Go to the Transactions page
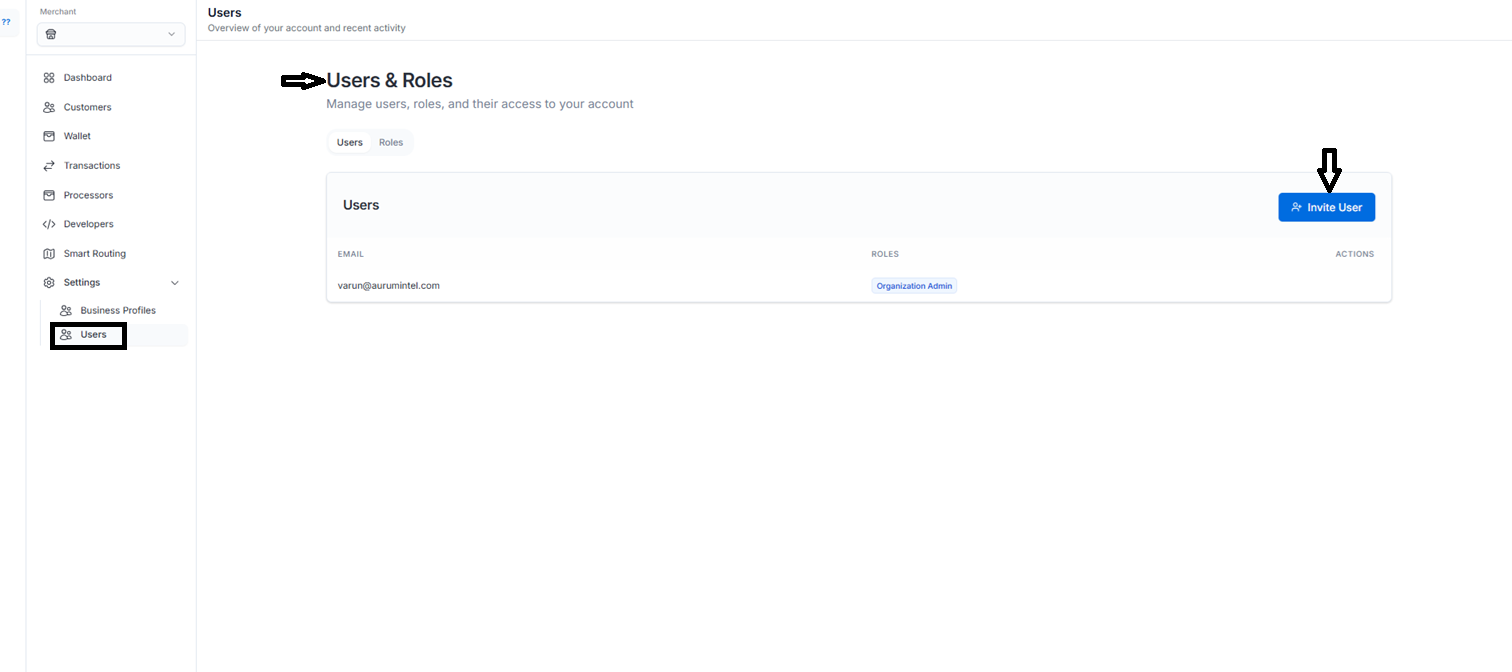1512x672 pixels. coord(92,166)
